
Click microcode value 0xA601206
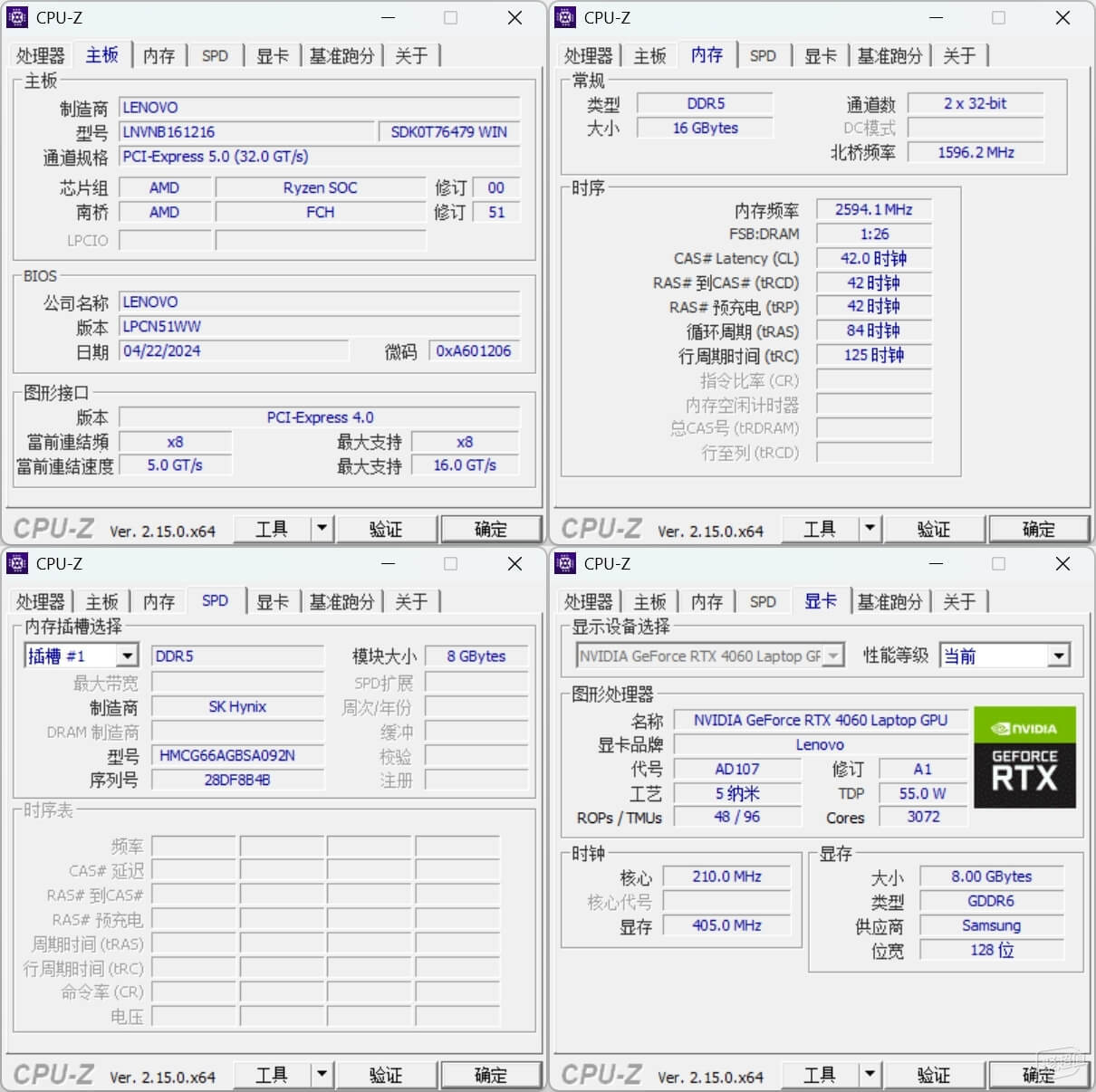(x=474, y=351)
